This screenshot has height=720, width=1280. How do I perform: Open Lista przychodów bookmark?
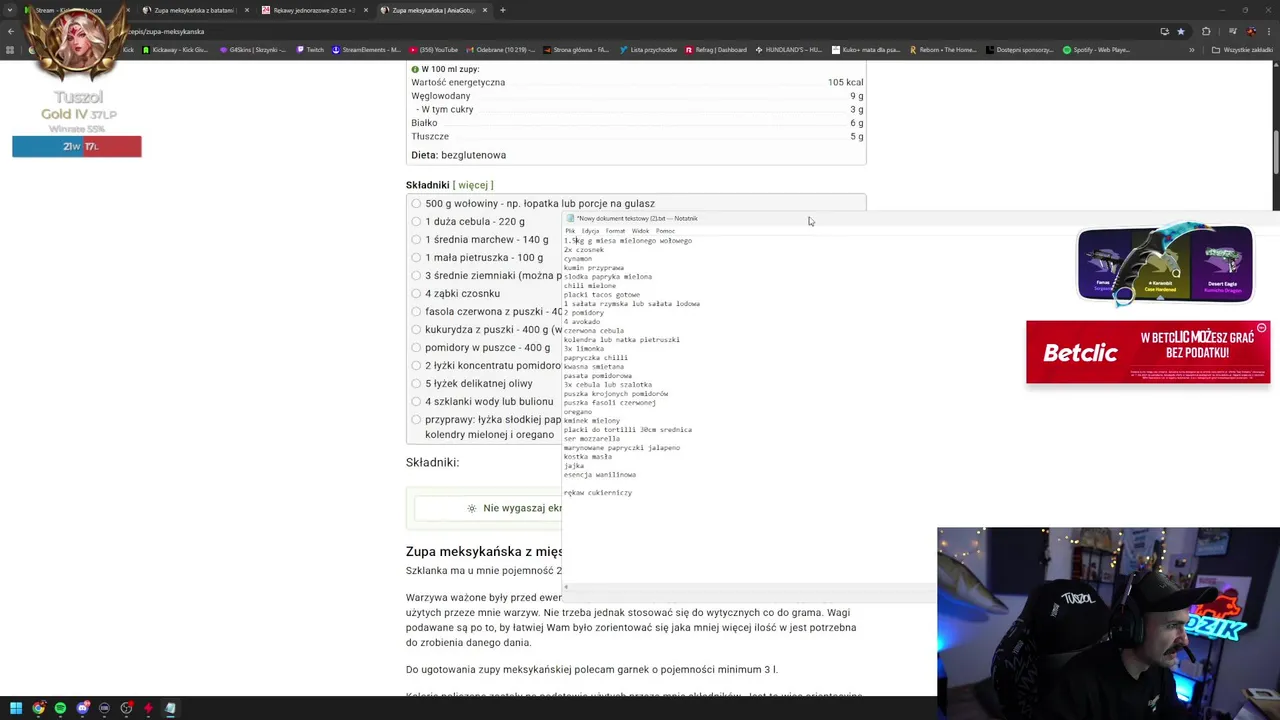[648, 49]
